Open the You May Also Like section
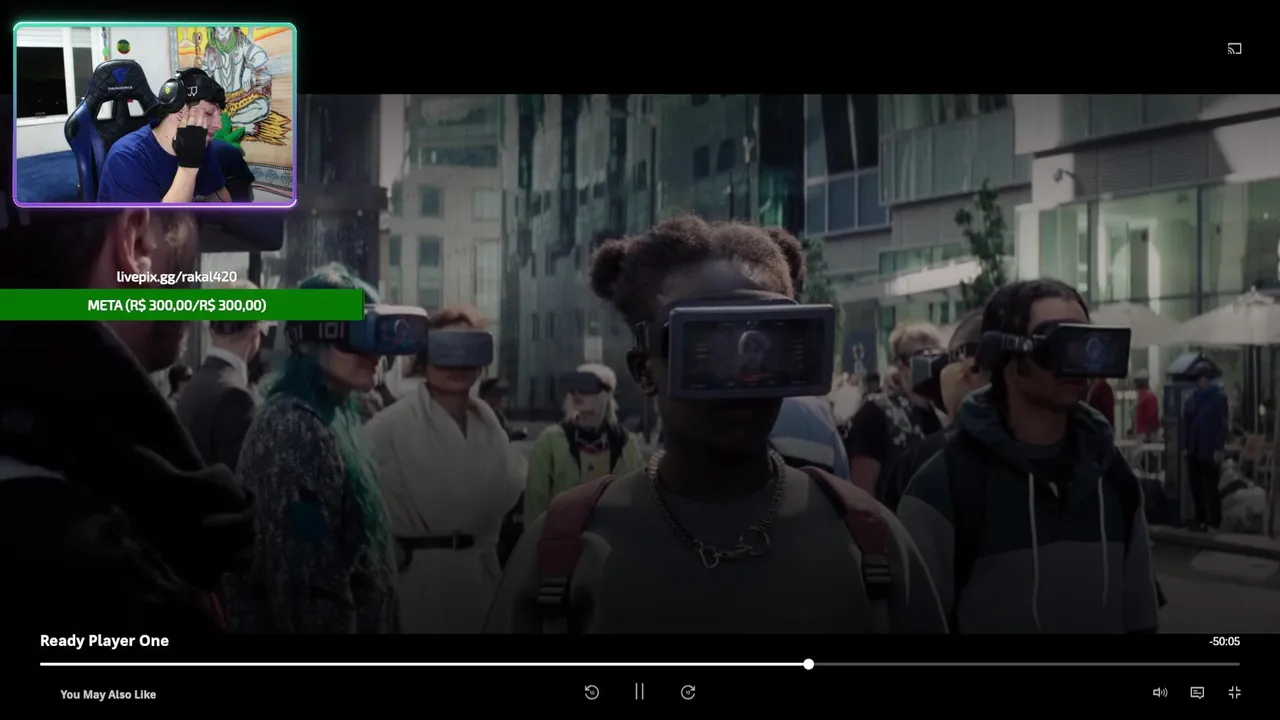1280x720 pixels. 108,694
